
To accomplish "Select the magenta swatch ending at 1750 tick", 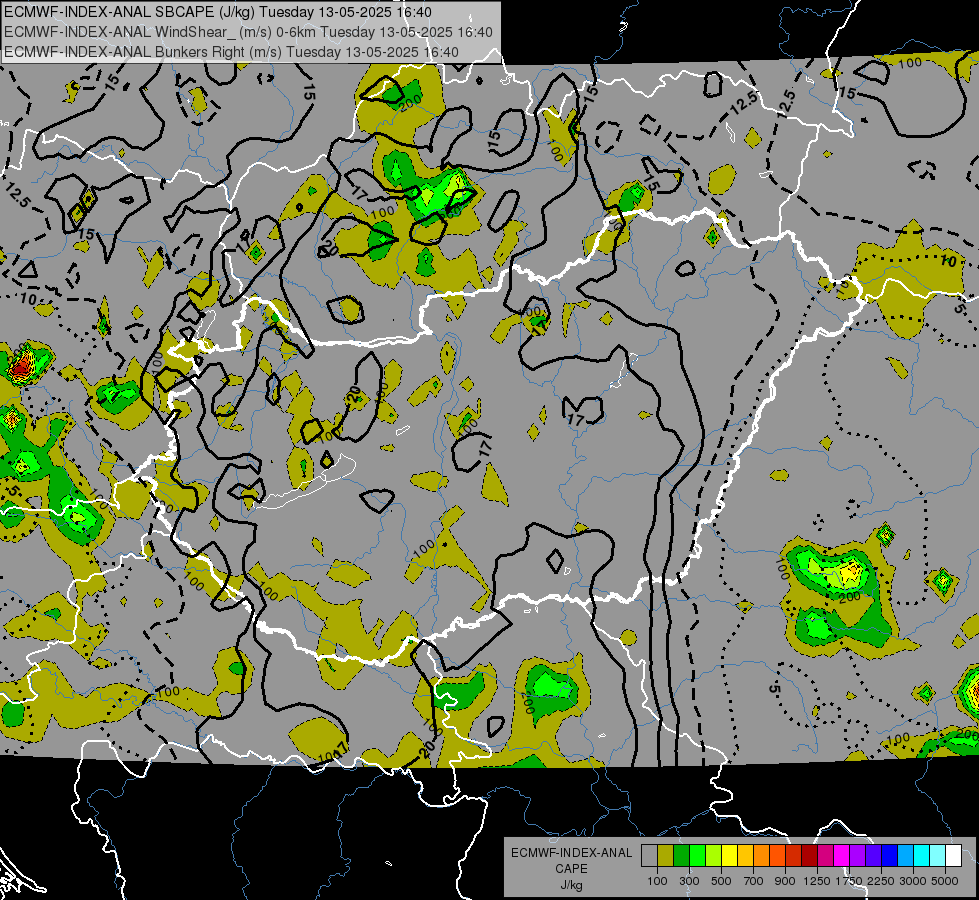I will pos(842,855).
